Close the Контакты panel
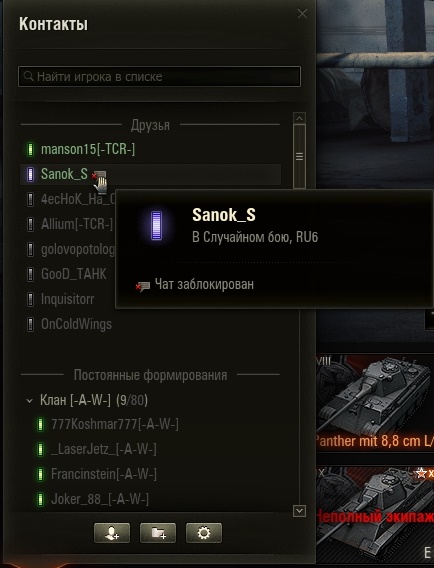 click(x=302, y=14)
